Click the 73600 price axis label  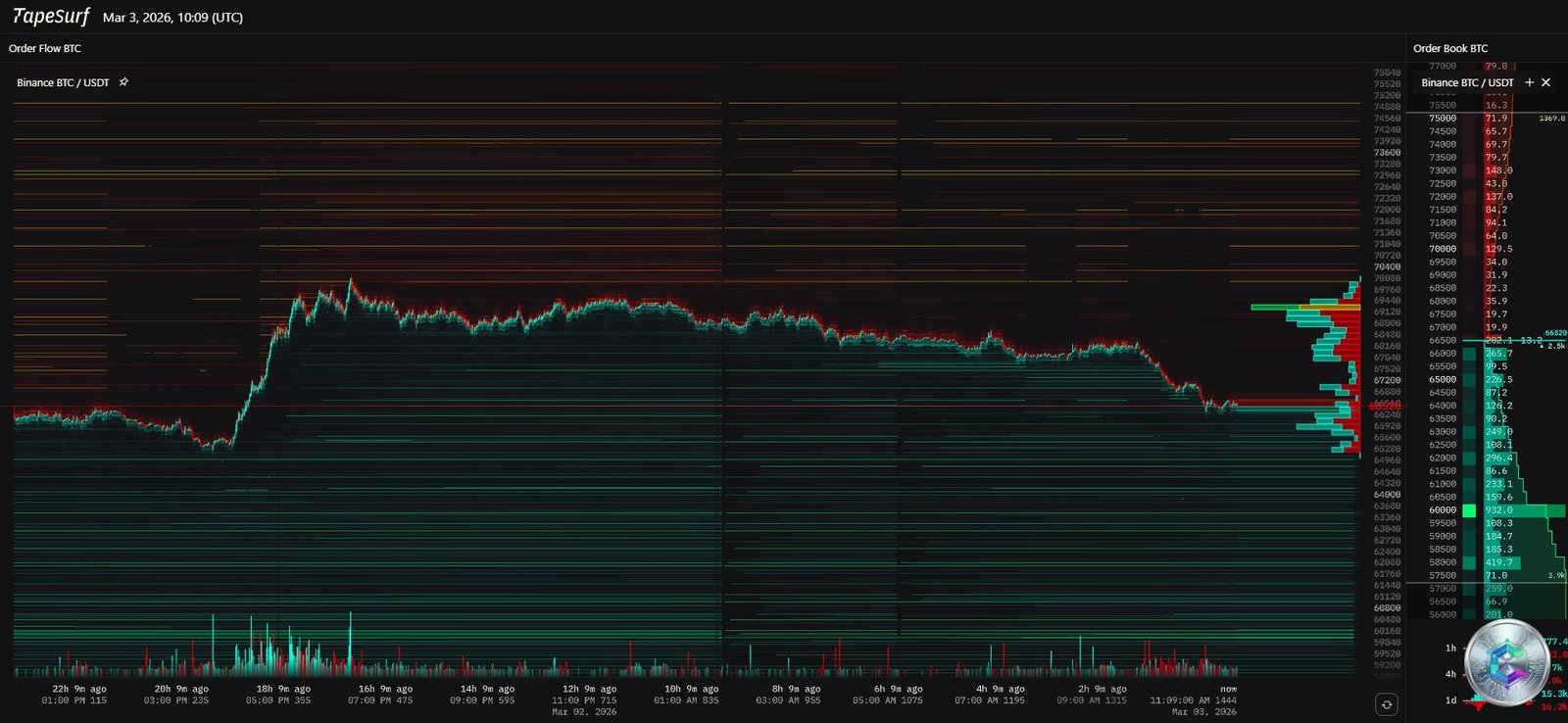coord(1387,153)
